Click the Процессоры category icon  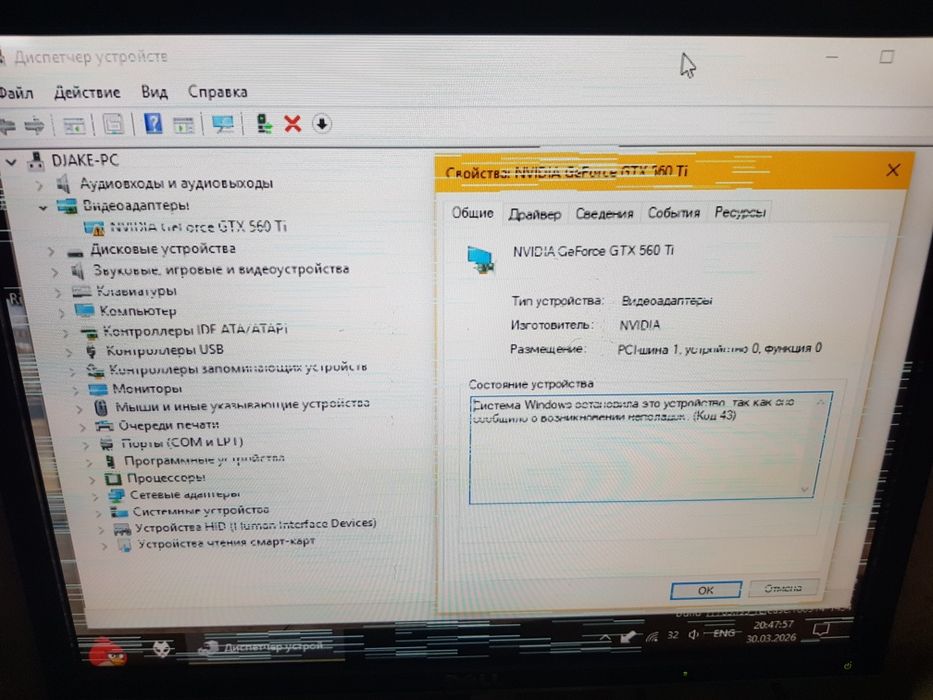tap(113, 479)
